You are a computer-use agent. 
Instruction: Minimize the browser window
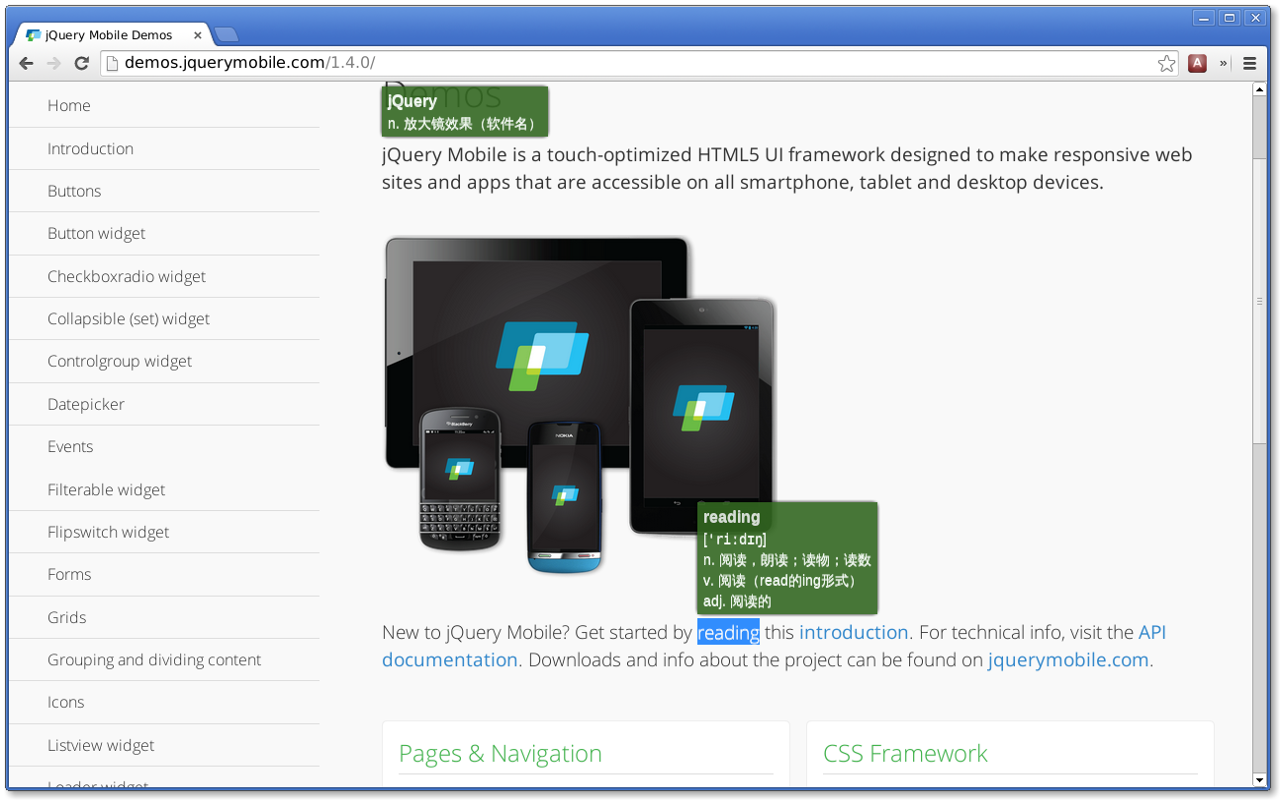click(x=1205, y=17)
